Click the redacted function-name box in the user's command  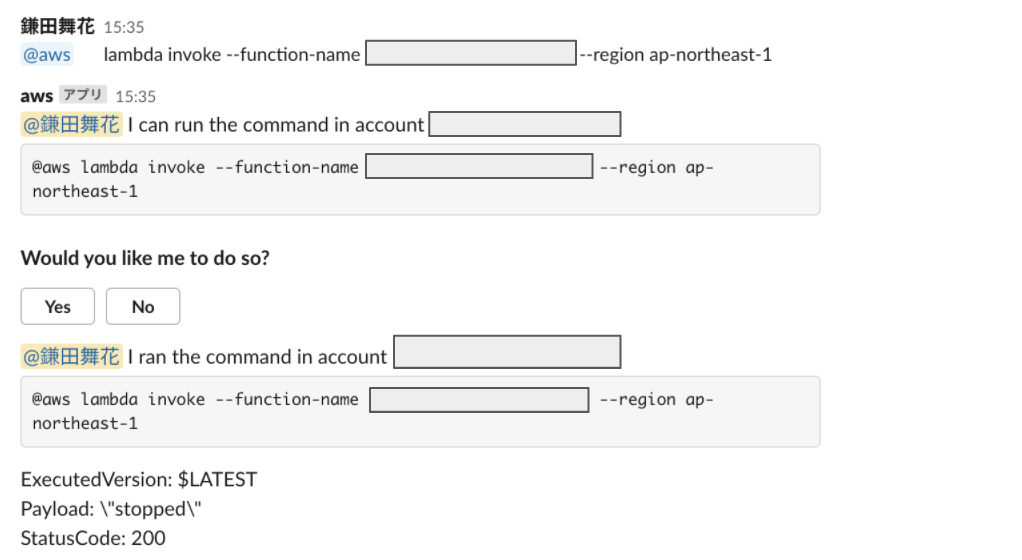(471, 53)
